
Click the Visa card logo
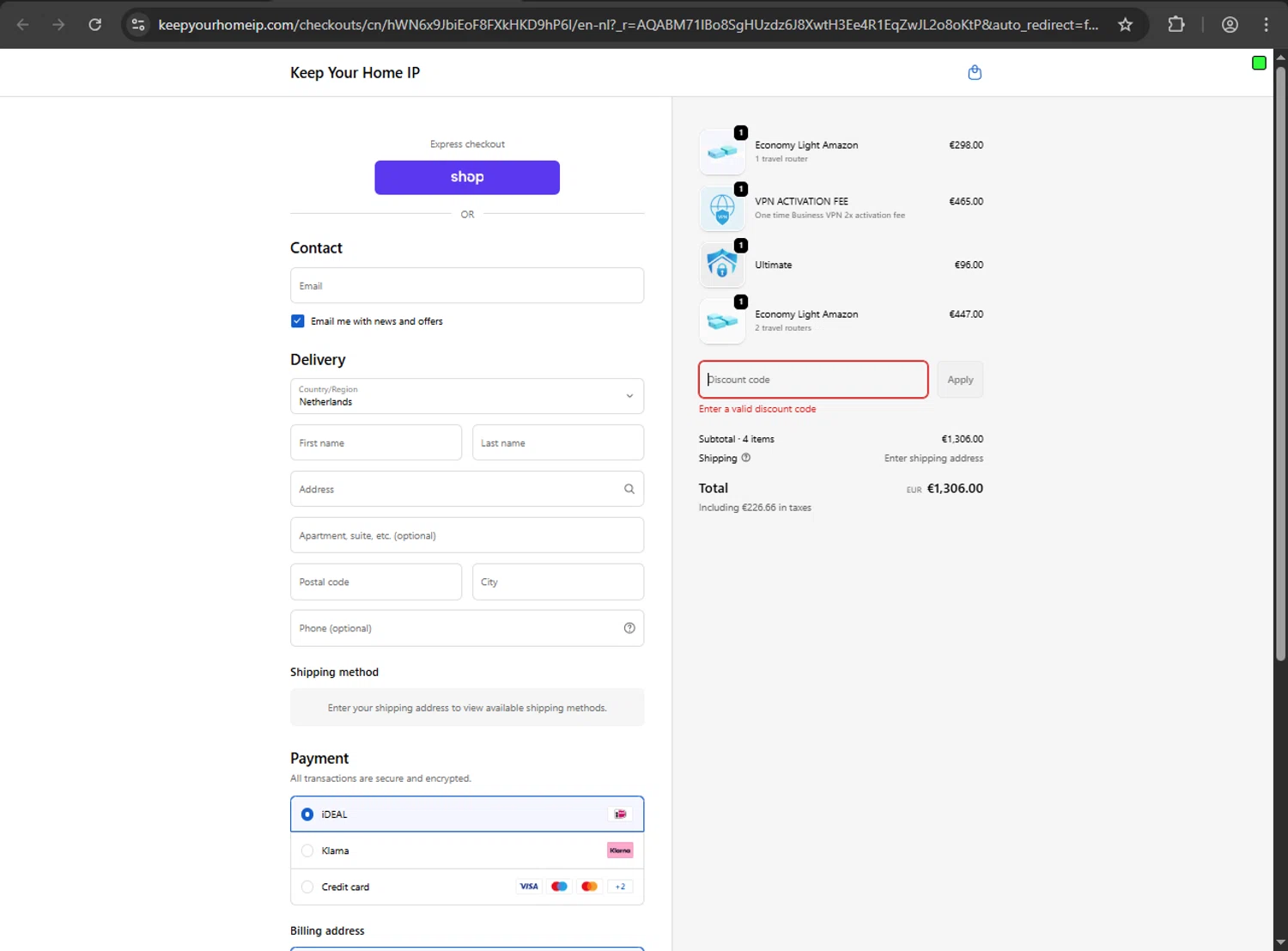(529, 887)
